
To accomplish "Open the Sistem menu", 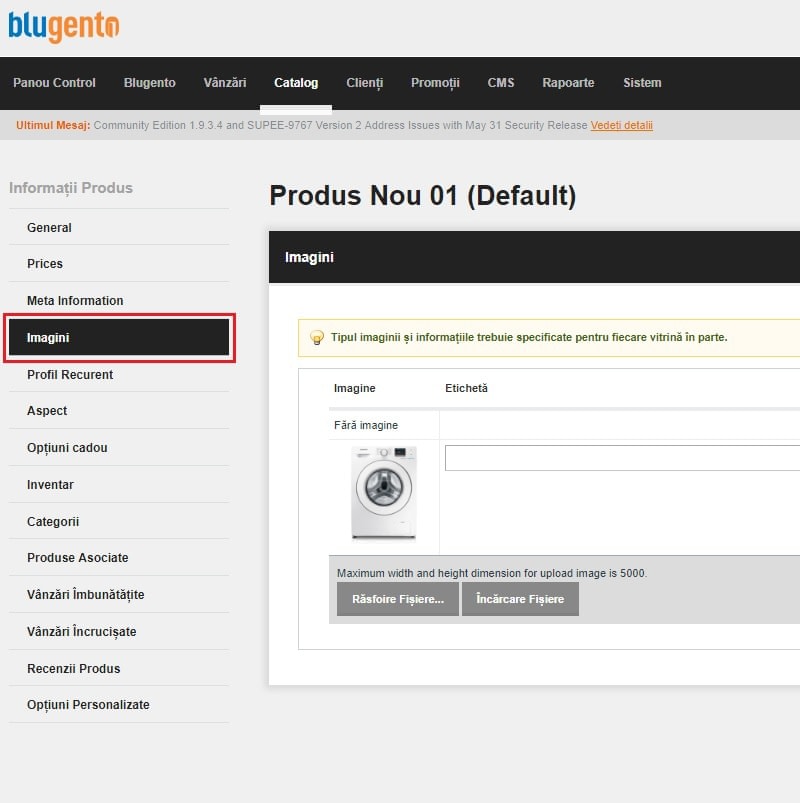I will coord(642,83).
